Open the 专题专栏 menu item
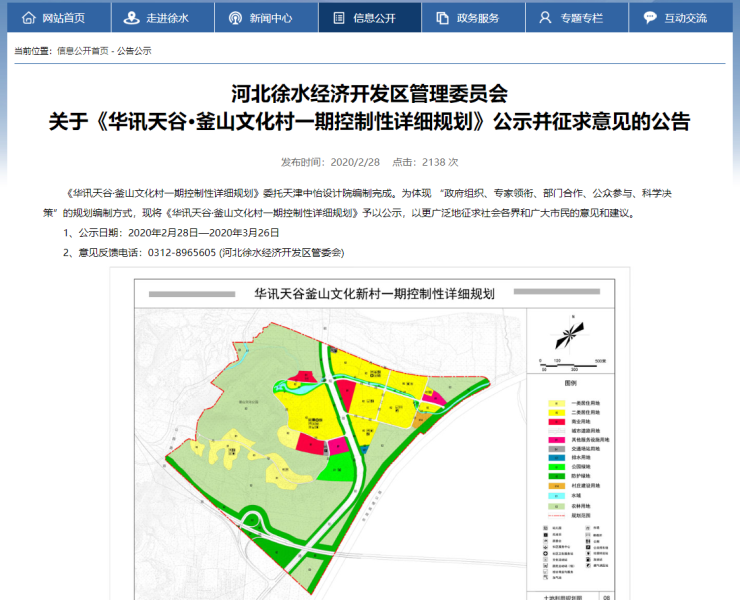The height and width of the screenshot is (600, 740). (x=577, y=17)
